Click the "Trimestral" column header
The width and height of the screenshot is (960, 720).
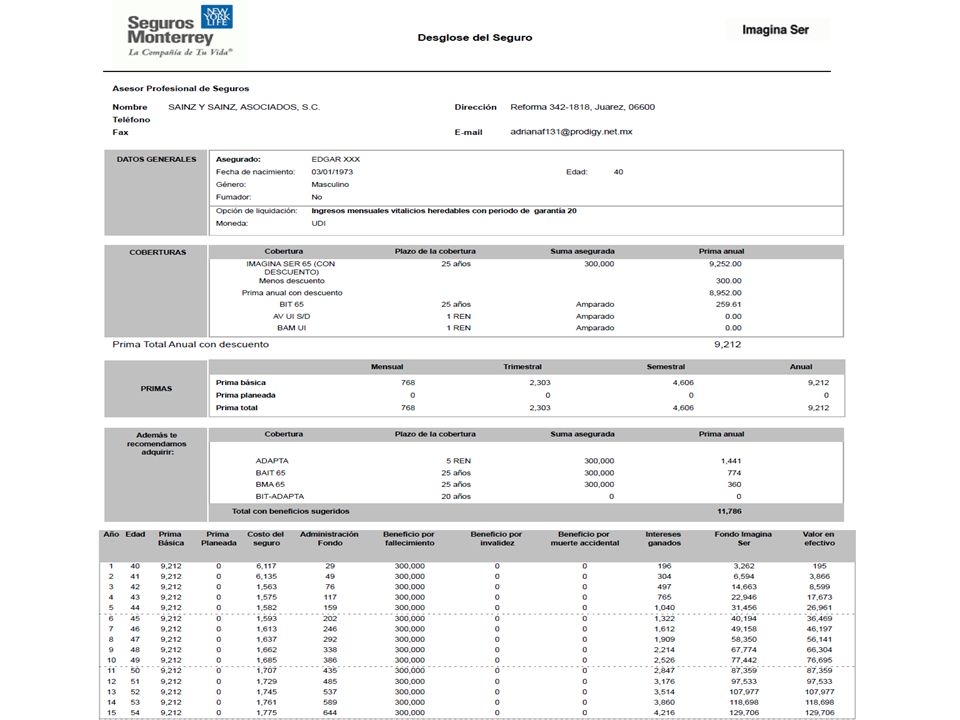tap(522, 367)
